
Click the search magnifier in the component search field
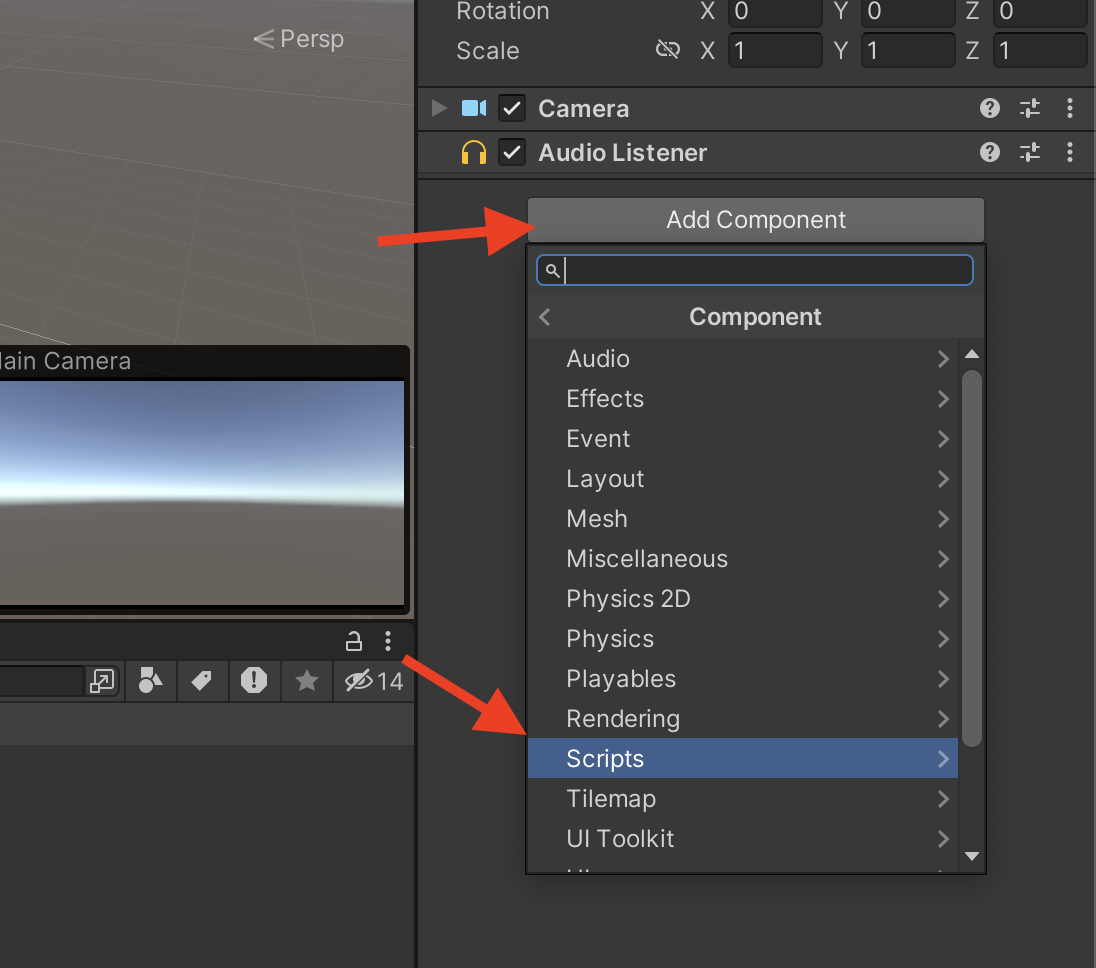coord(552,270)
